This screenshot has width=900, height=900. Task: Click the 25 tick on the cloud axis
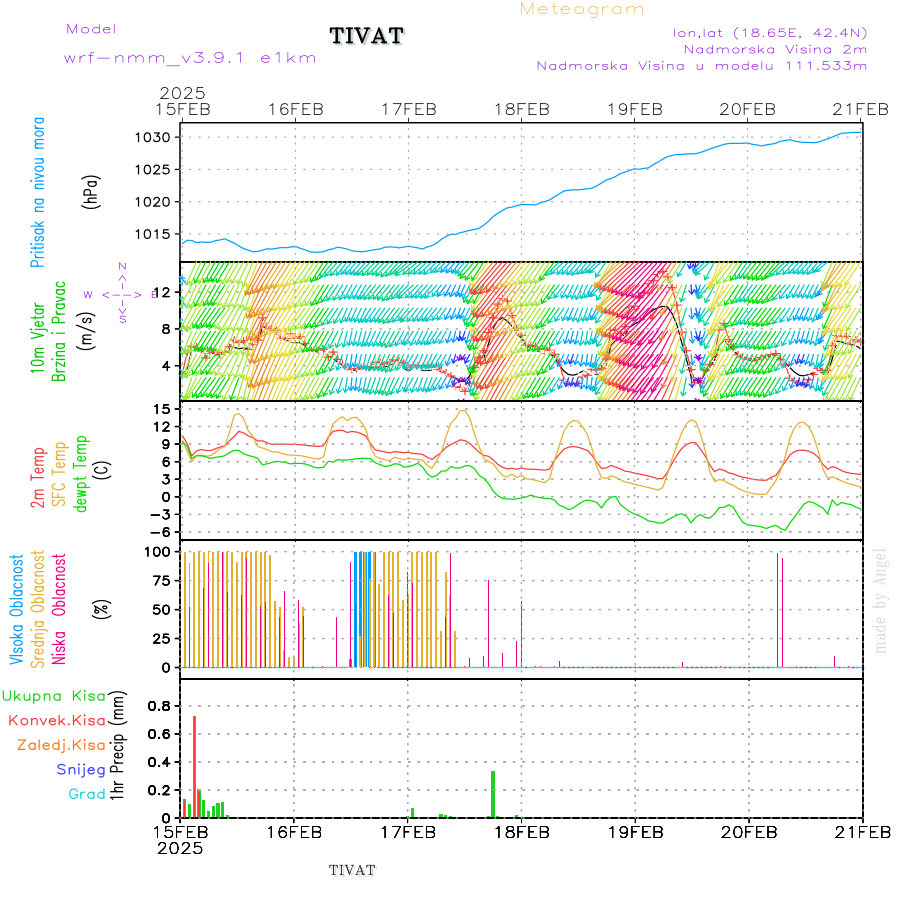pyautogui.click(x=162, y=638)
